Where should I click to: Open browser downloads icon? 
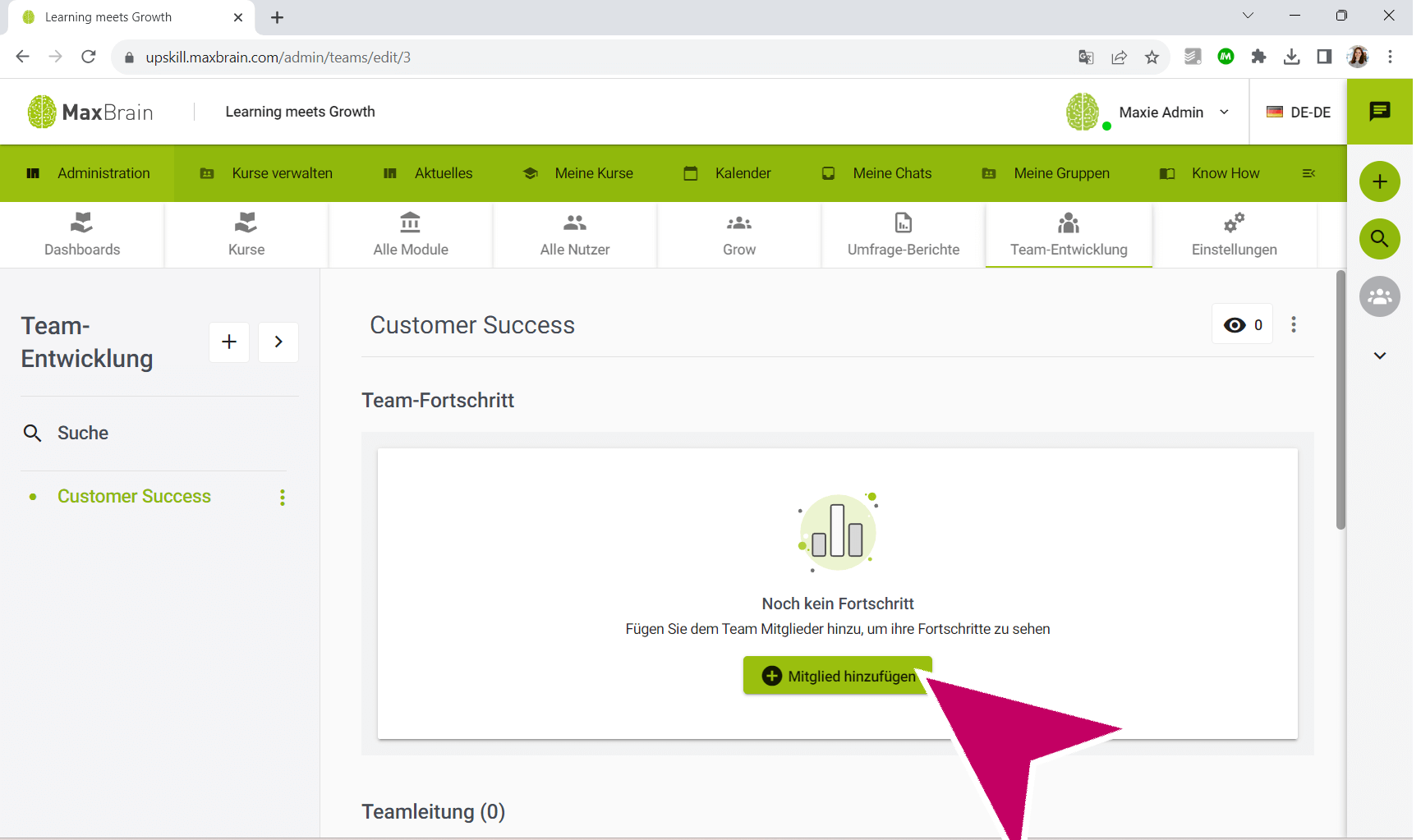(1291, 57)
